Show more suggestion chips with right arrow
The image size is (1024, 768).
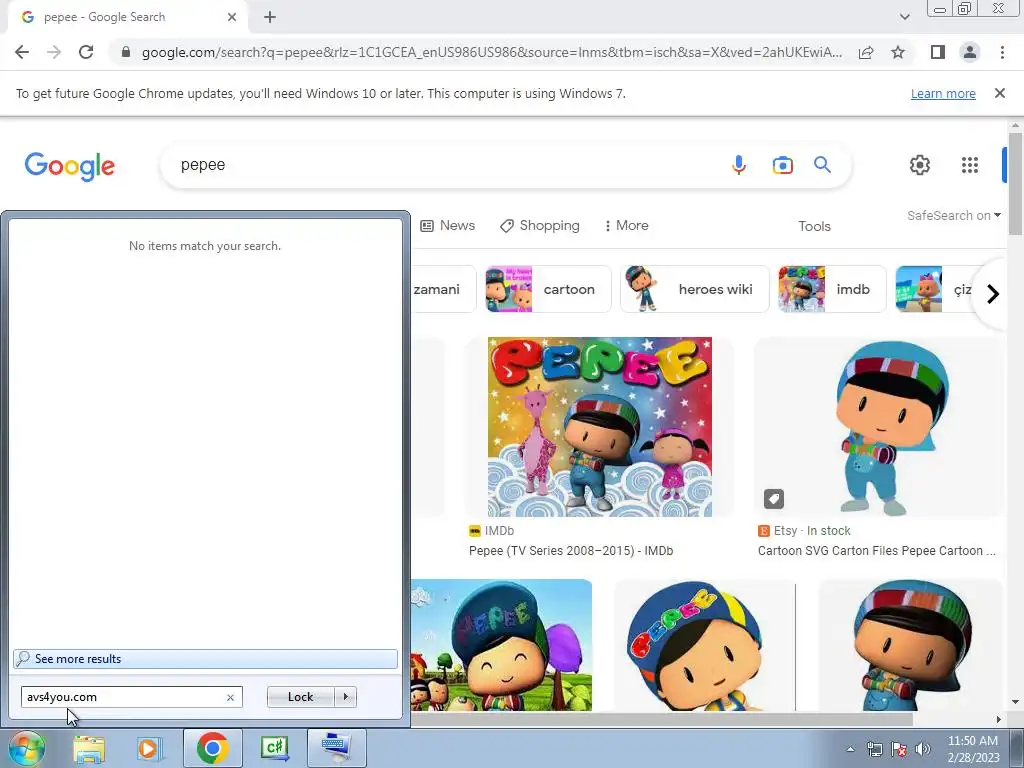[993, 293]
